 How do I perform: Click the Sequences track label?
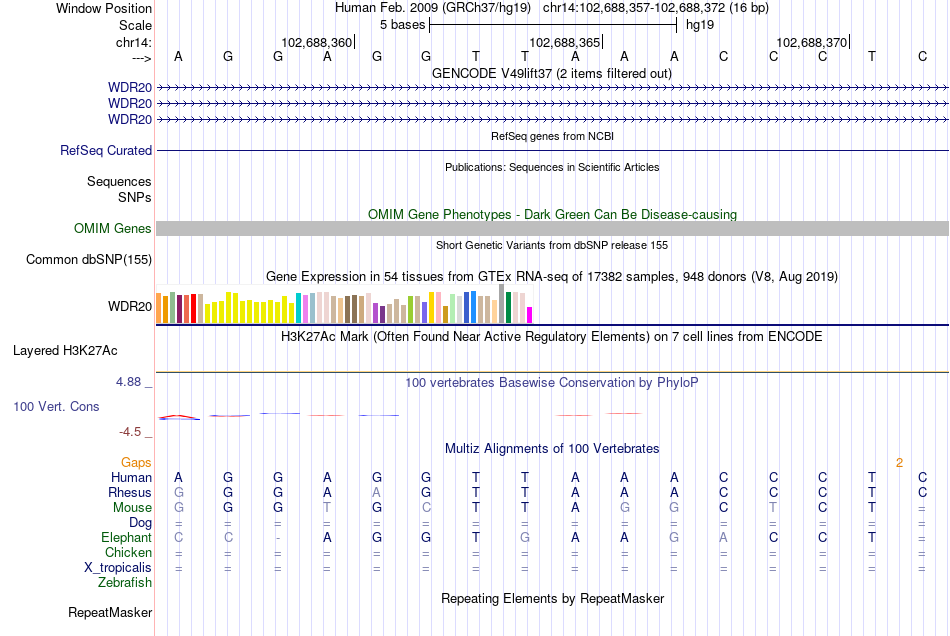click(x=119, y=181)
